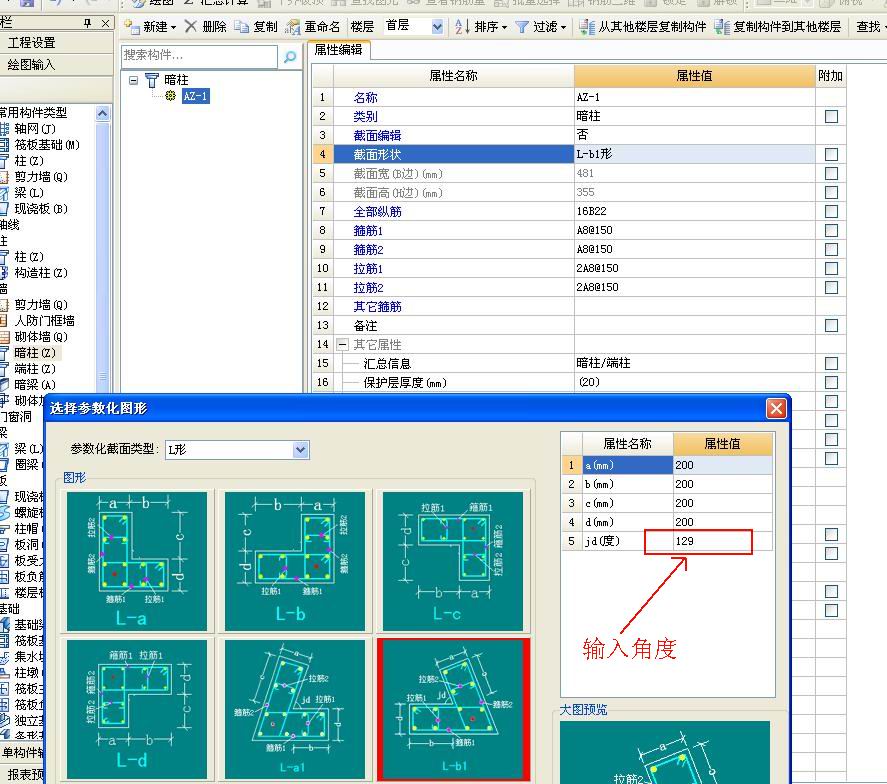Collapse the 暗柱 tree node

click(x=134, y=80)
